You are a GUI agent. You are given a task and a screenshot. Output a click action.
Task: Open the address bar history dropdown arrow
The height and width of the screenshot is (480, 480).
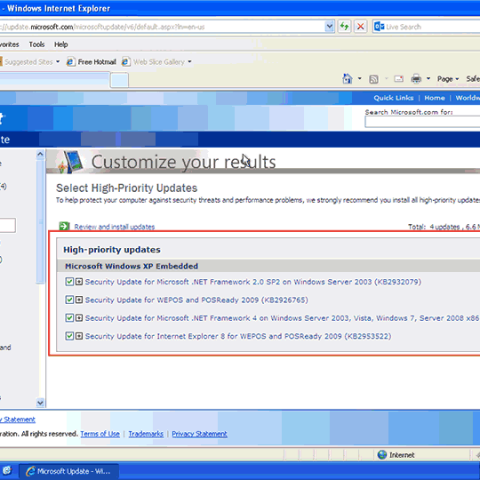(x=329, y=26)
